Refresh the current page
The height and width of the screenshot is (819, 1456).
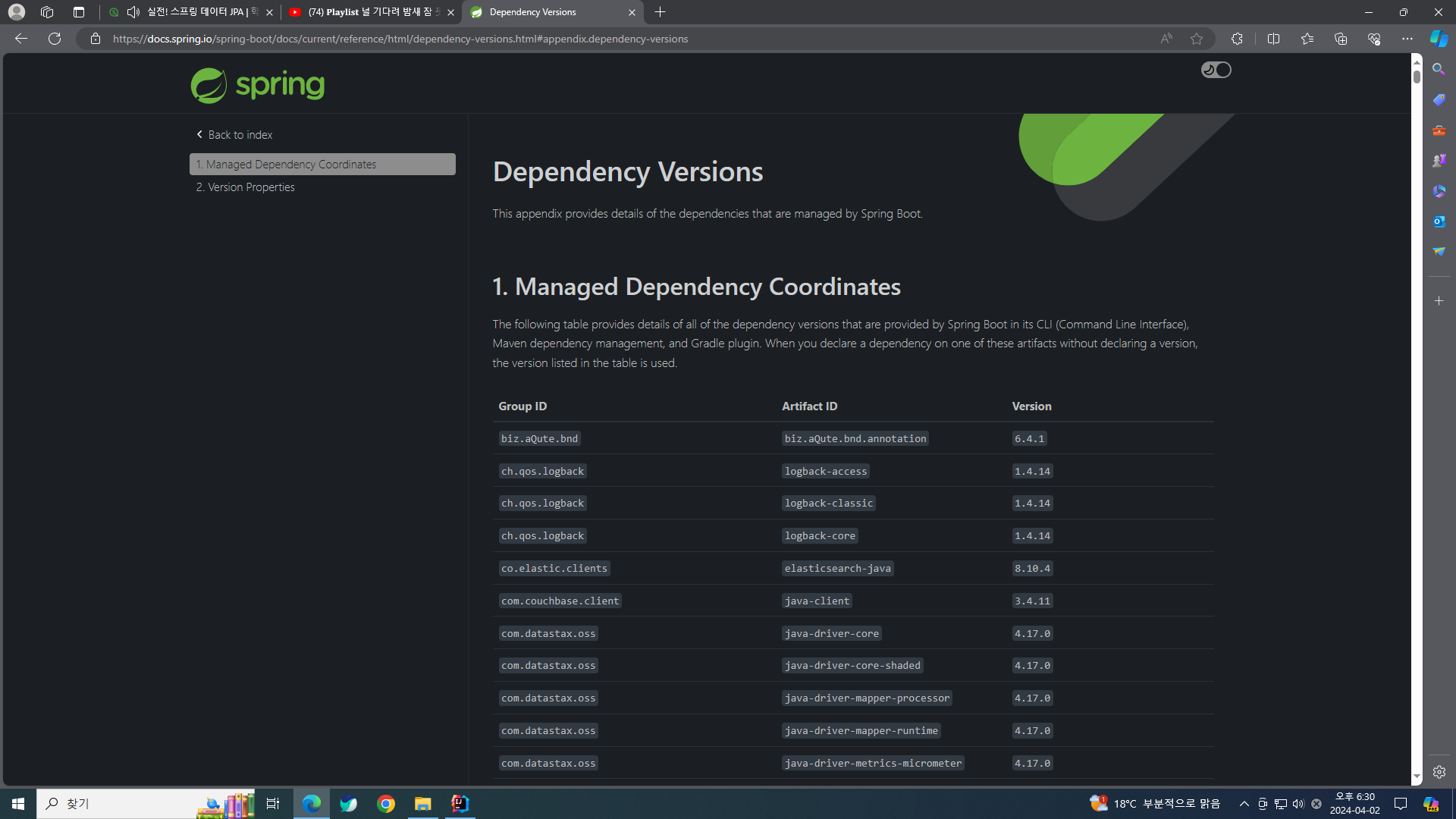click(x=55, y=39)
